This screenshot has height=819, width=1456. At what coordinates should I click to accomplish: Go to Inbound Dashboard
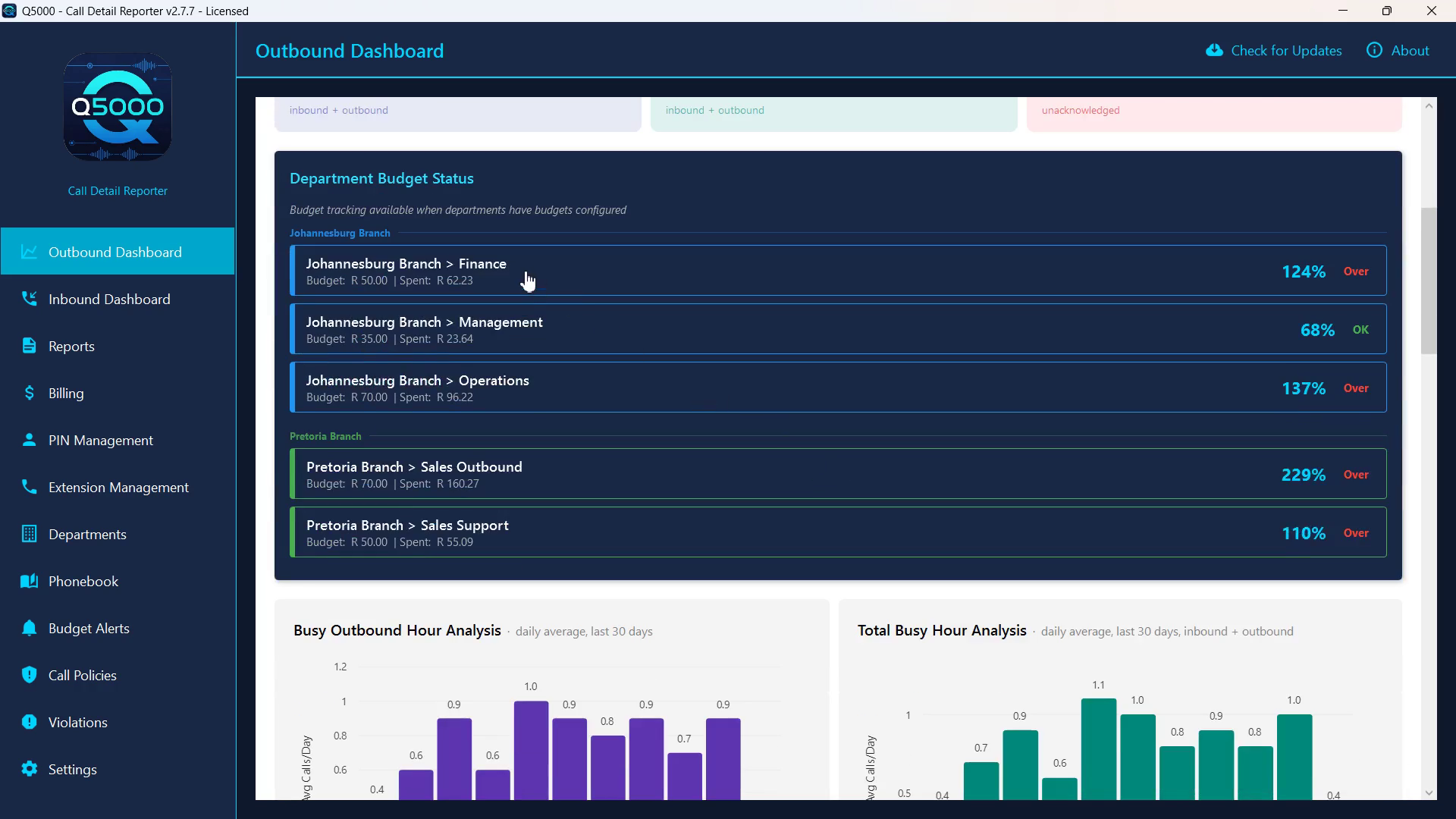[x=118, y=299]
